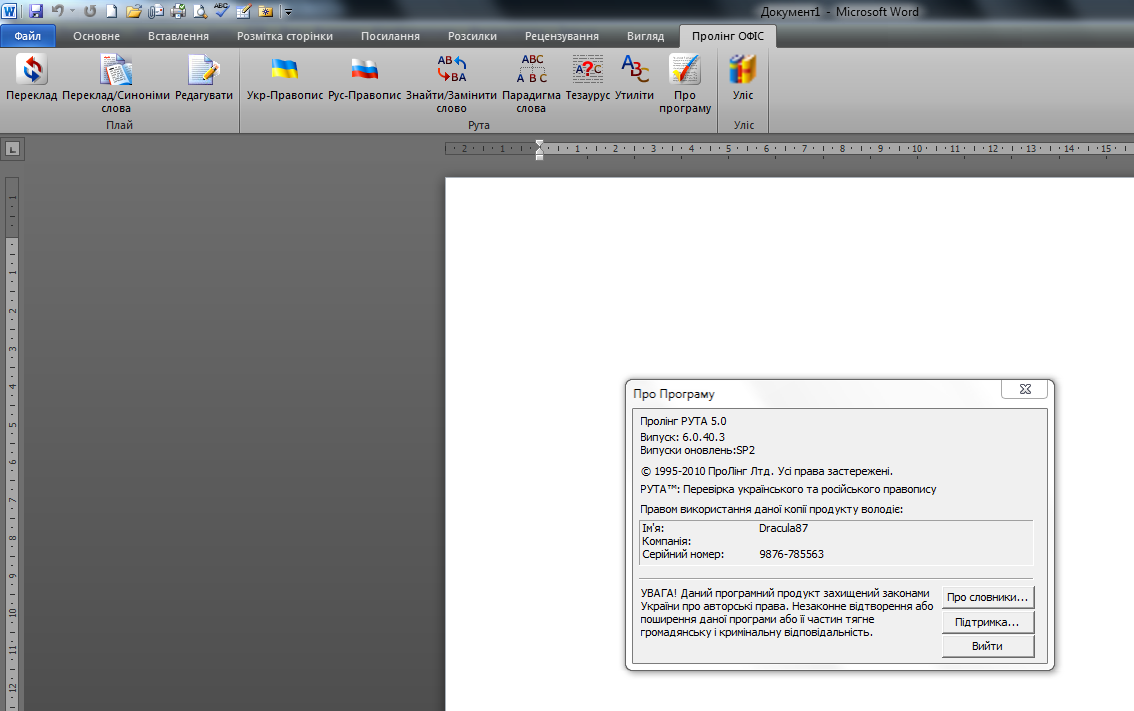Send document as email attachment

156,11
